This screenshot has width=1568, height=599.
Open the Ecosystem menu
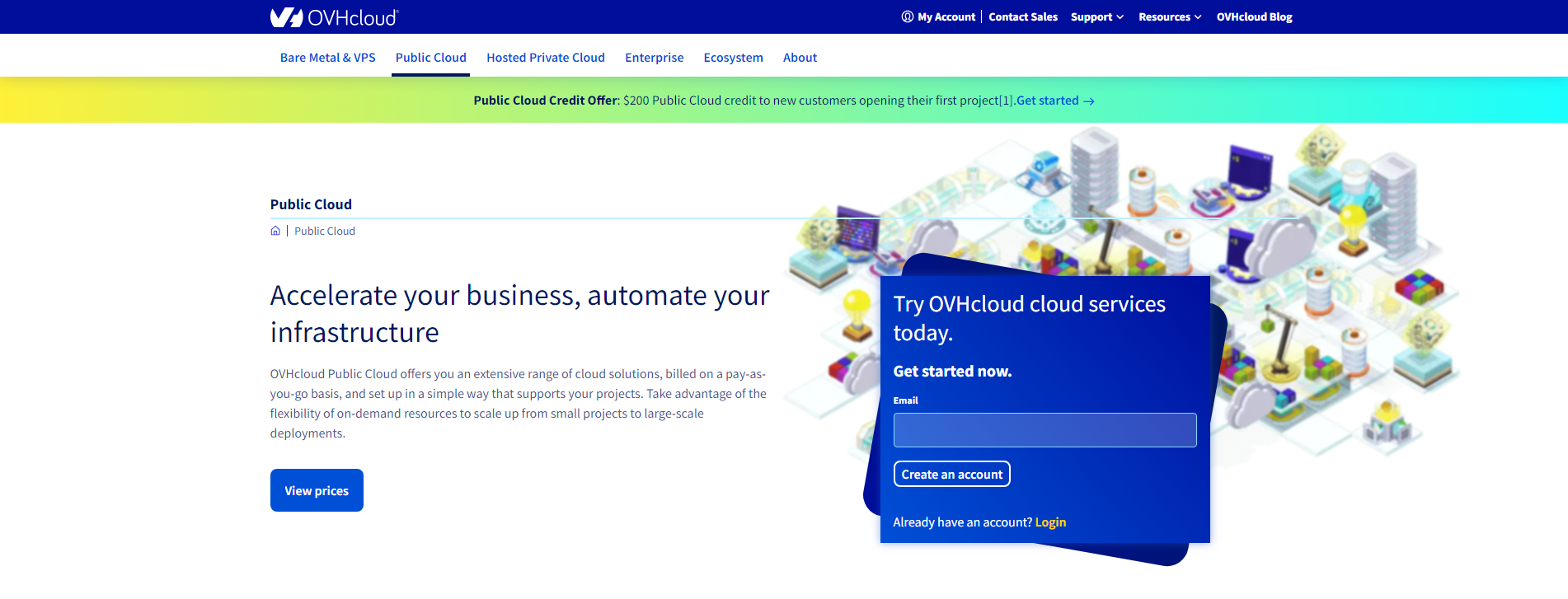[x=733, y=58]
